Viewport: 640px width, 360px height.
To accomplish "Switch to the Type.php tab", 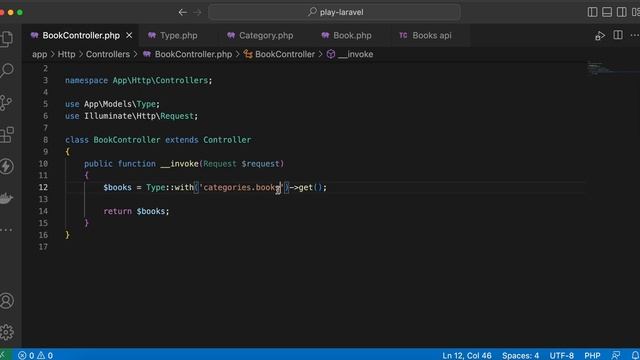I will [x=178, y=36].
